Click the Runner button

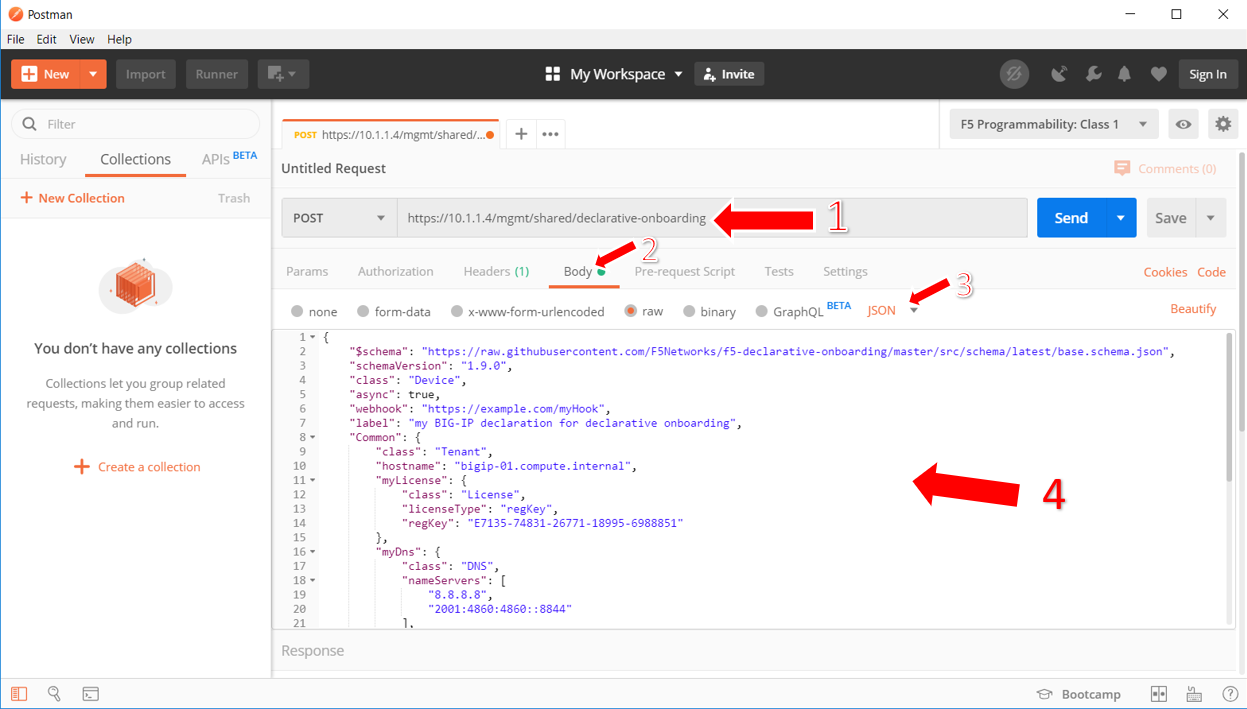coord(216,74)
